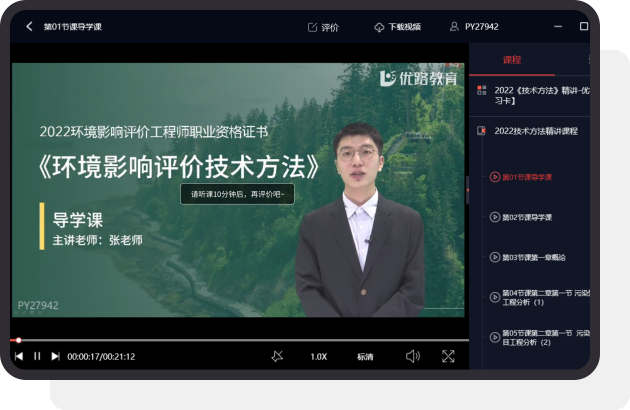Switch to the 课程 tab
The image size is (630, 410).
512,60
